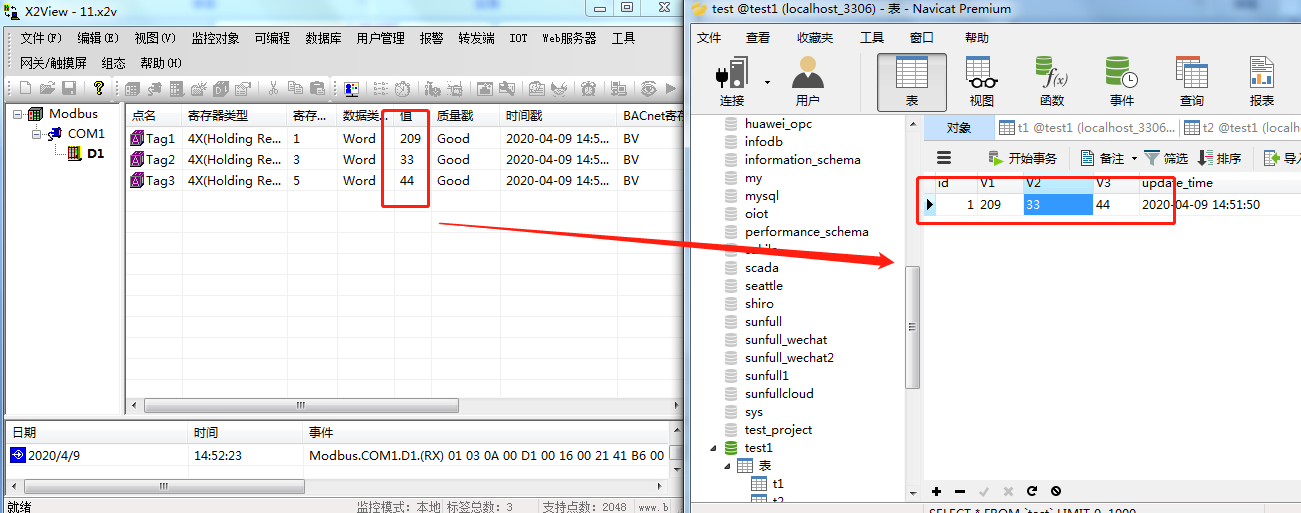Screen dimensions: 1301x513
Task: Collapse the Modbus tree node in X2View
Action: pos(17,114)
